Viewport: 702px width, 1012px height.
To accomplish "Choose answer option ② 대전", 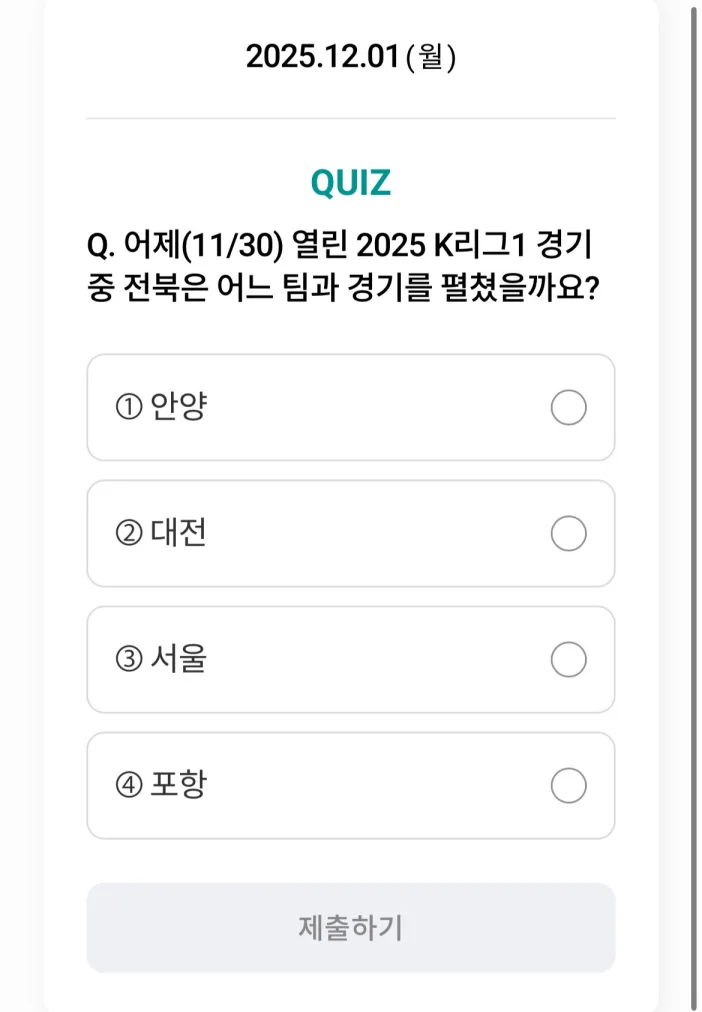I will coord(351,534).
